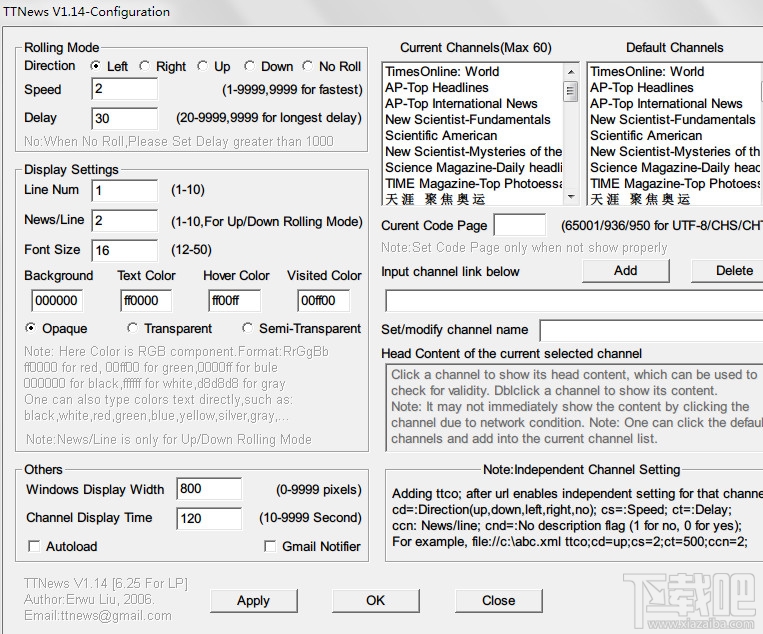Select the Right direction radio button
This screenshot has width=763, height=634.
[x=144, y=66]
